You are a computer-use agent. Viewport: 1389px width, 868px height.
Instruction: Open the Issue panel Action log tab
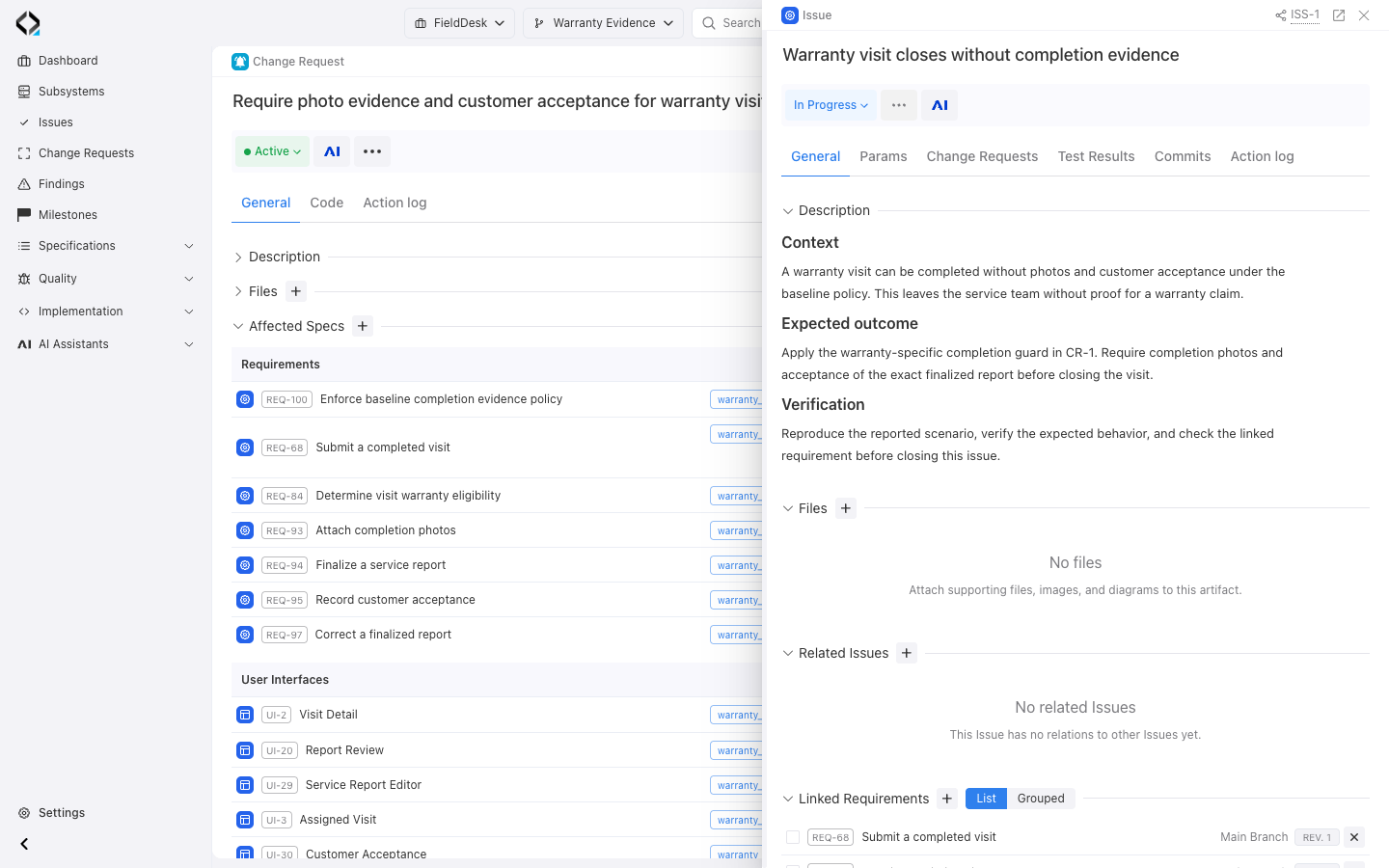point(1262,156)
